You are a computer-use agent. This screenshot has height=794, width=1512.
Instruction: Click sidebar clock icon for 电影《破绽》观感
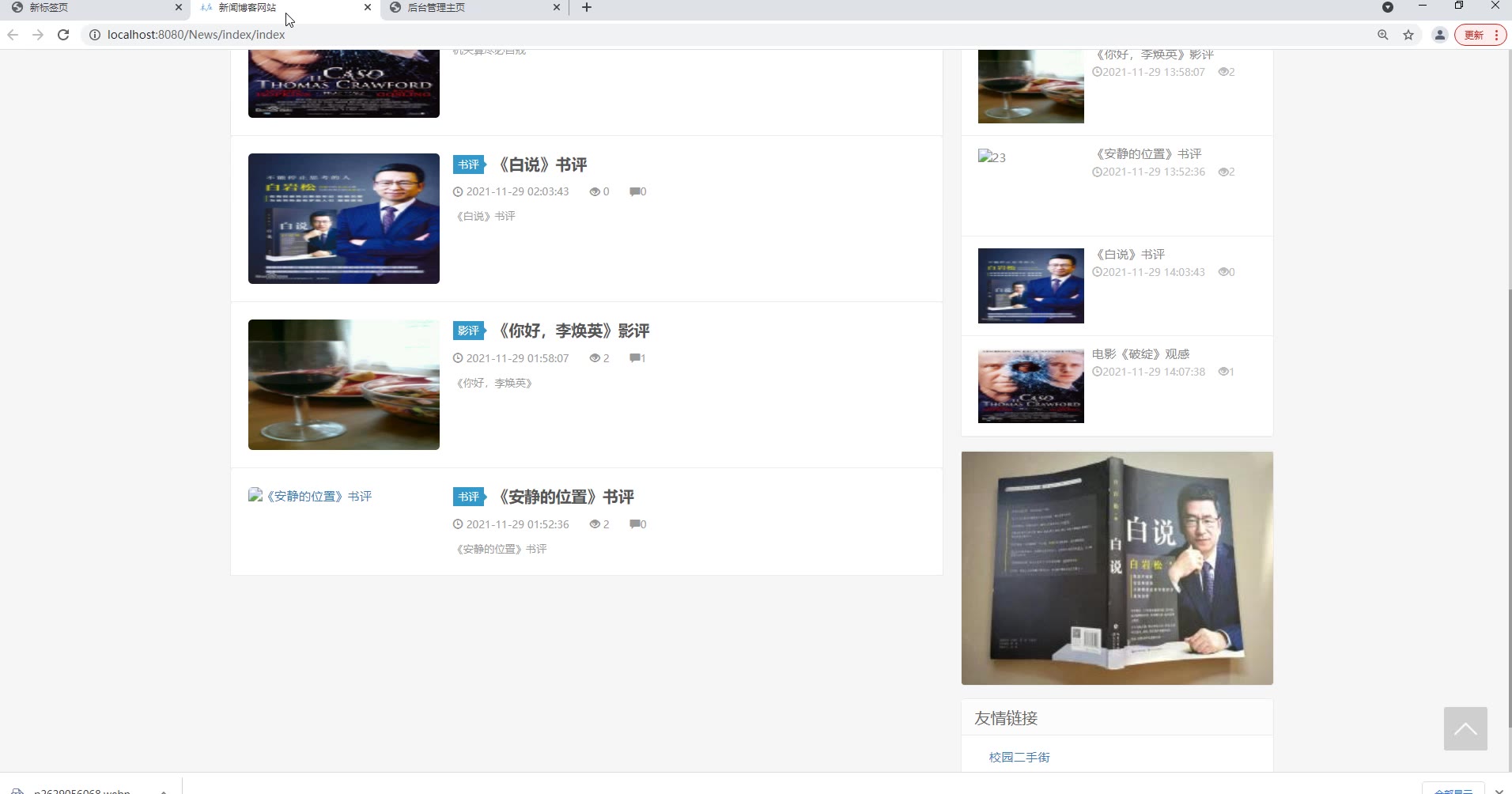pyautogui.click(x=1097, y=372)
